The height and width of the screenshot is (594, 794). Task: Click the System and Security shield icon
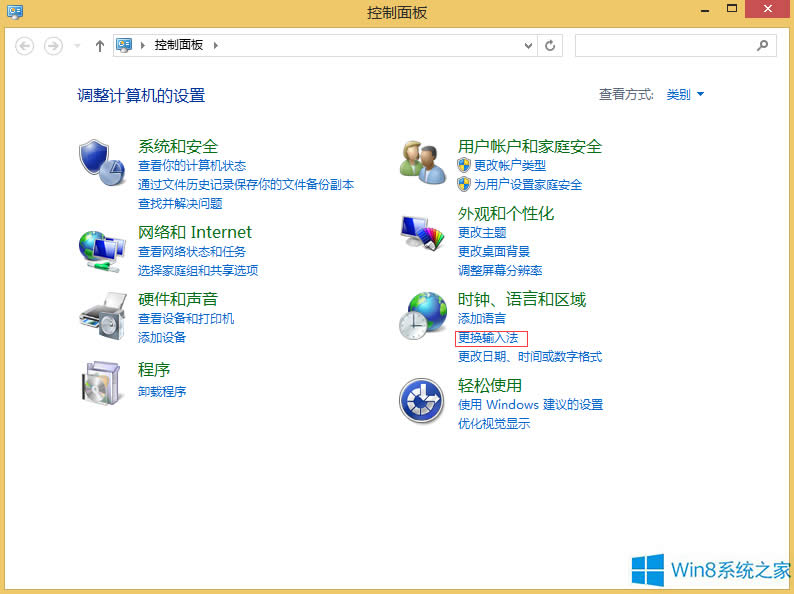101,162
